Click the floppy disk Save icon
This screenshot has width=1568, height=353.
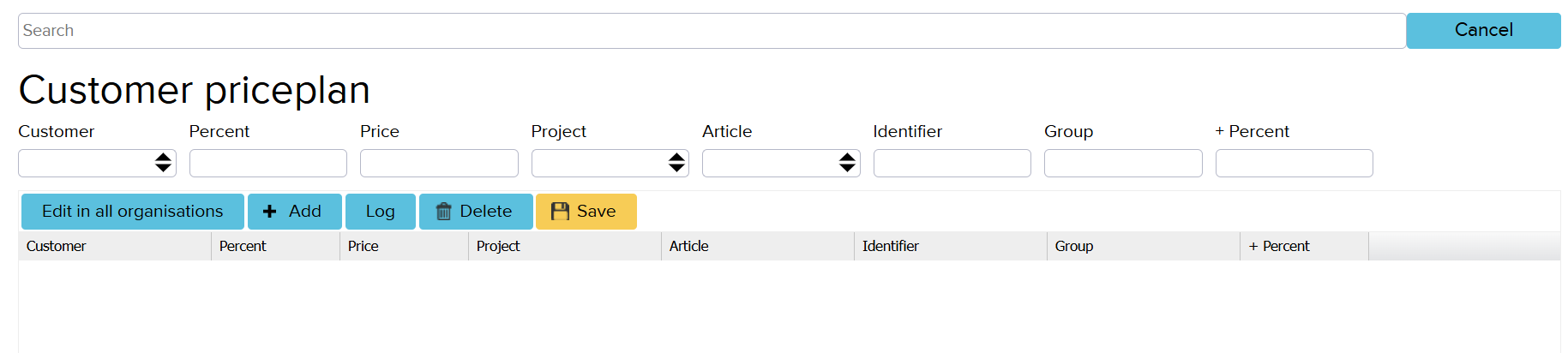[560, 212]
